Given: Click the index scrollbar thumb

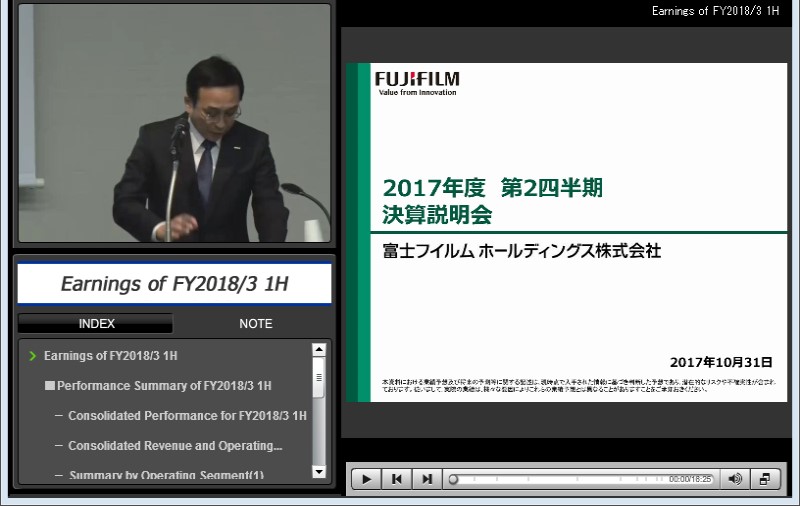Looking at the screenshot, I should [x=319, y=377].
